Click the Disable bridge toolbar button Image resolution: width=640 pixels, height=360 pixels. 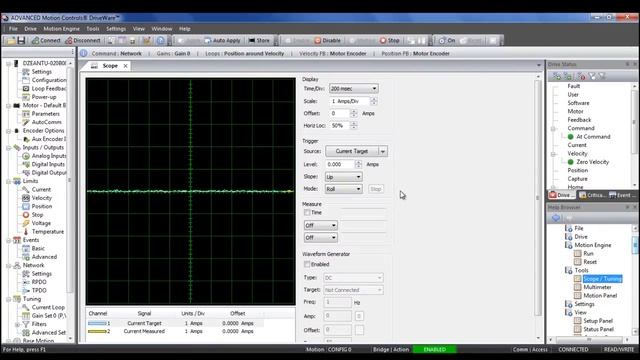pyautogui.click(x=327, y=40)
